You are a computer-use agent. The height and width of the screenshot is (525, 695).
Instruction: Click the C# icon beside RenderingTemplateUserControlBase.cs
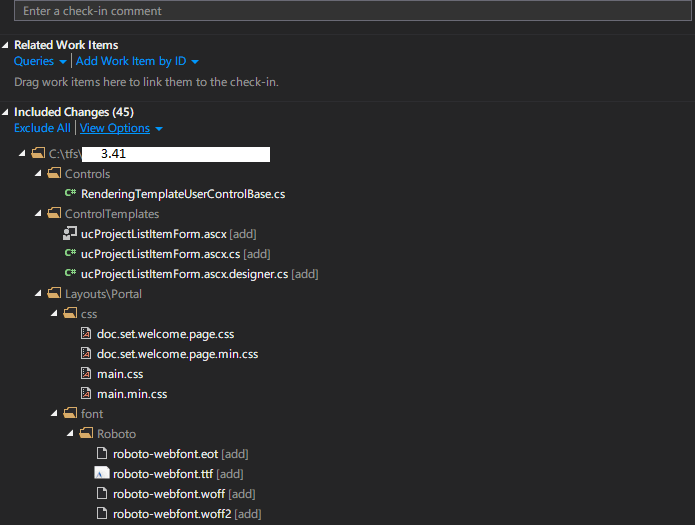[x=70, y=194]
